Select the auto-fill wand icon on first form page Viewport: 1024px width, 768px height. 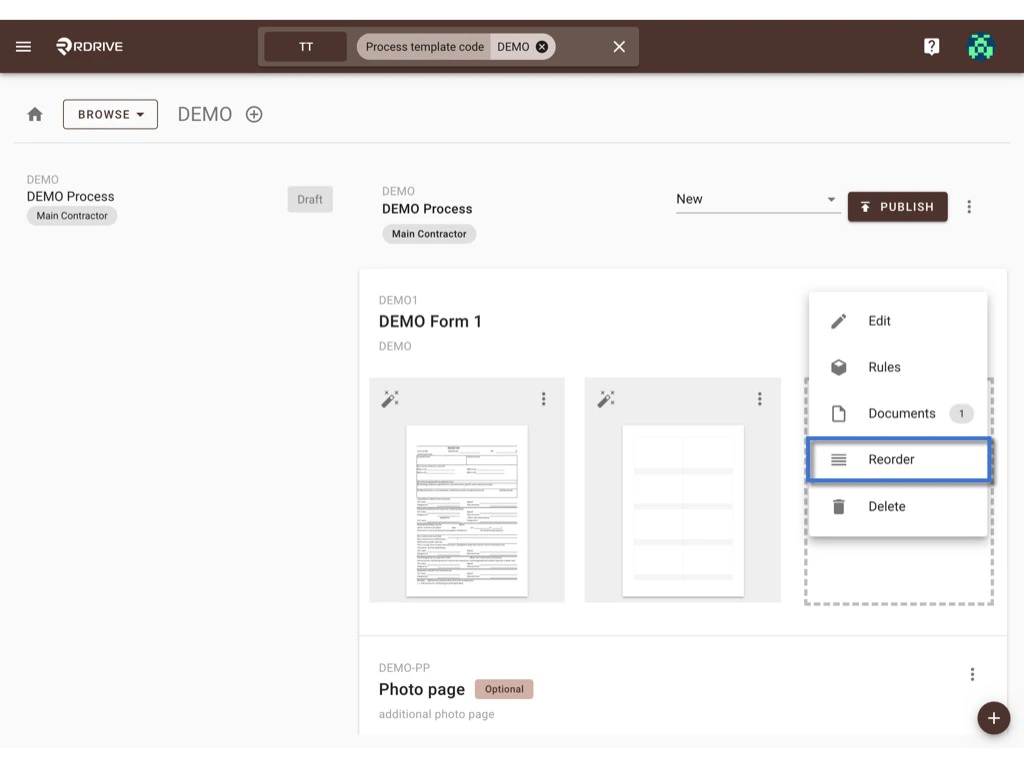[x=390, y=398]
